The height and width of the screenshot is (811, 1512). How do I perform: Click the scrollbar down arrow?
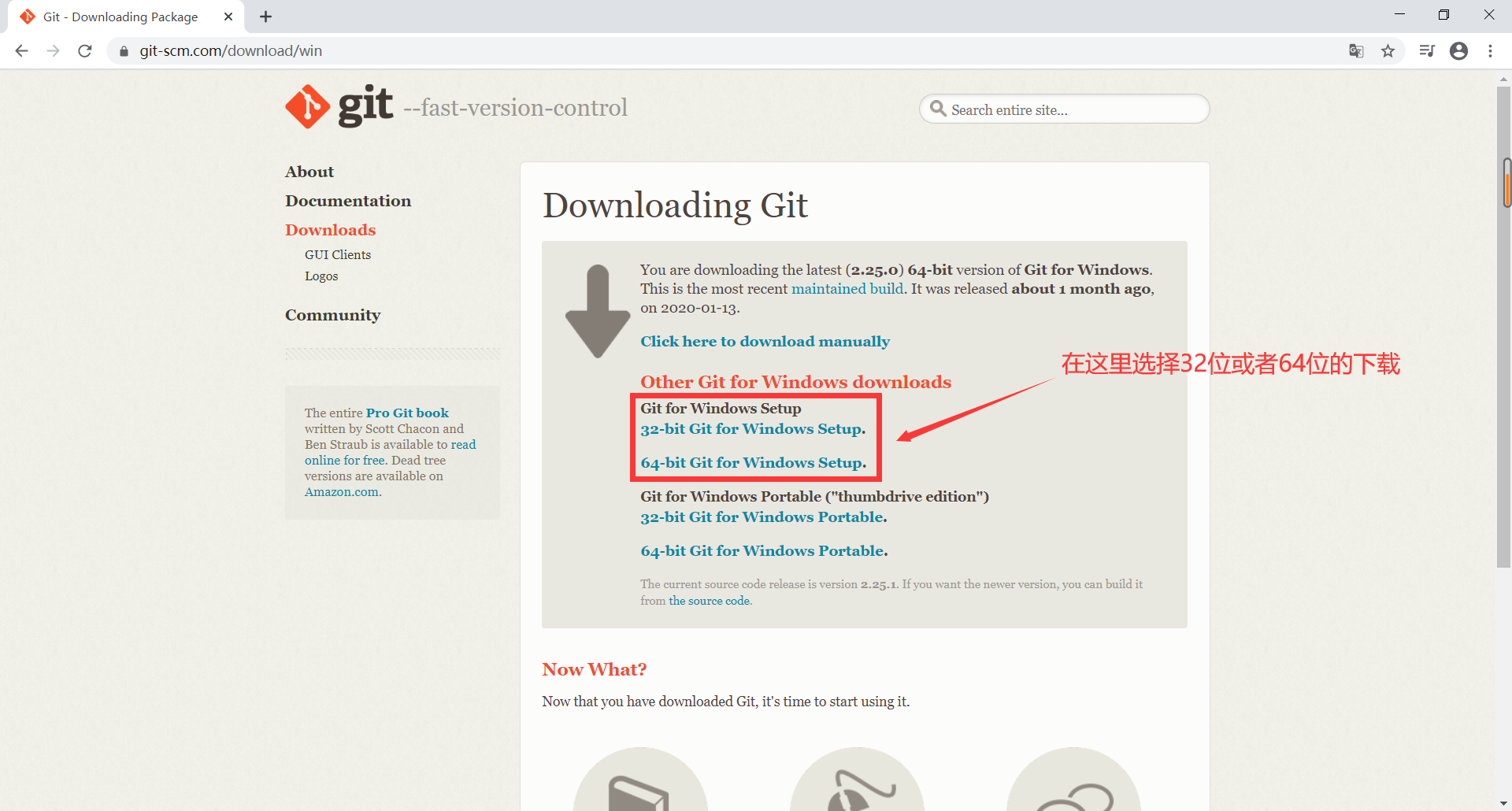1503,803
